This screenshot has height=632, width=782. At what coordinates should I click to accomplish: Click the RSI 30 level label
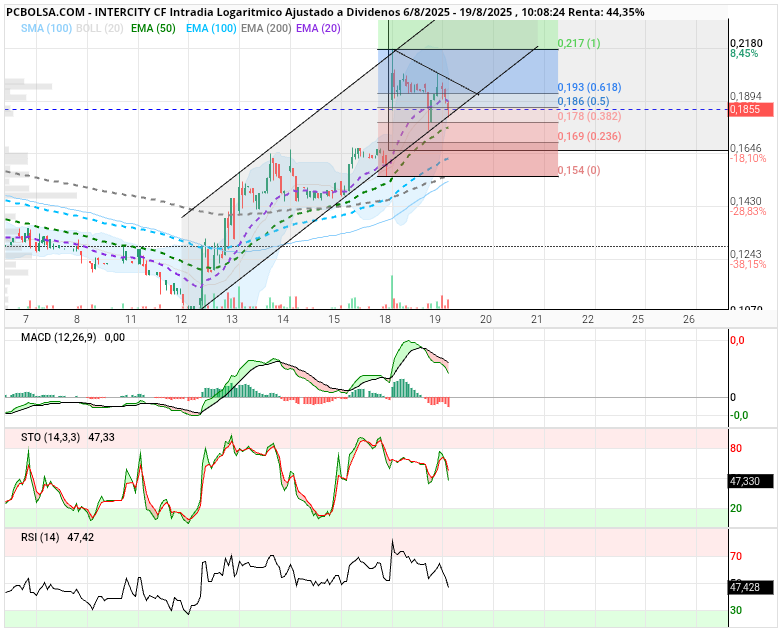(736, 610)
